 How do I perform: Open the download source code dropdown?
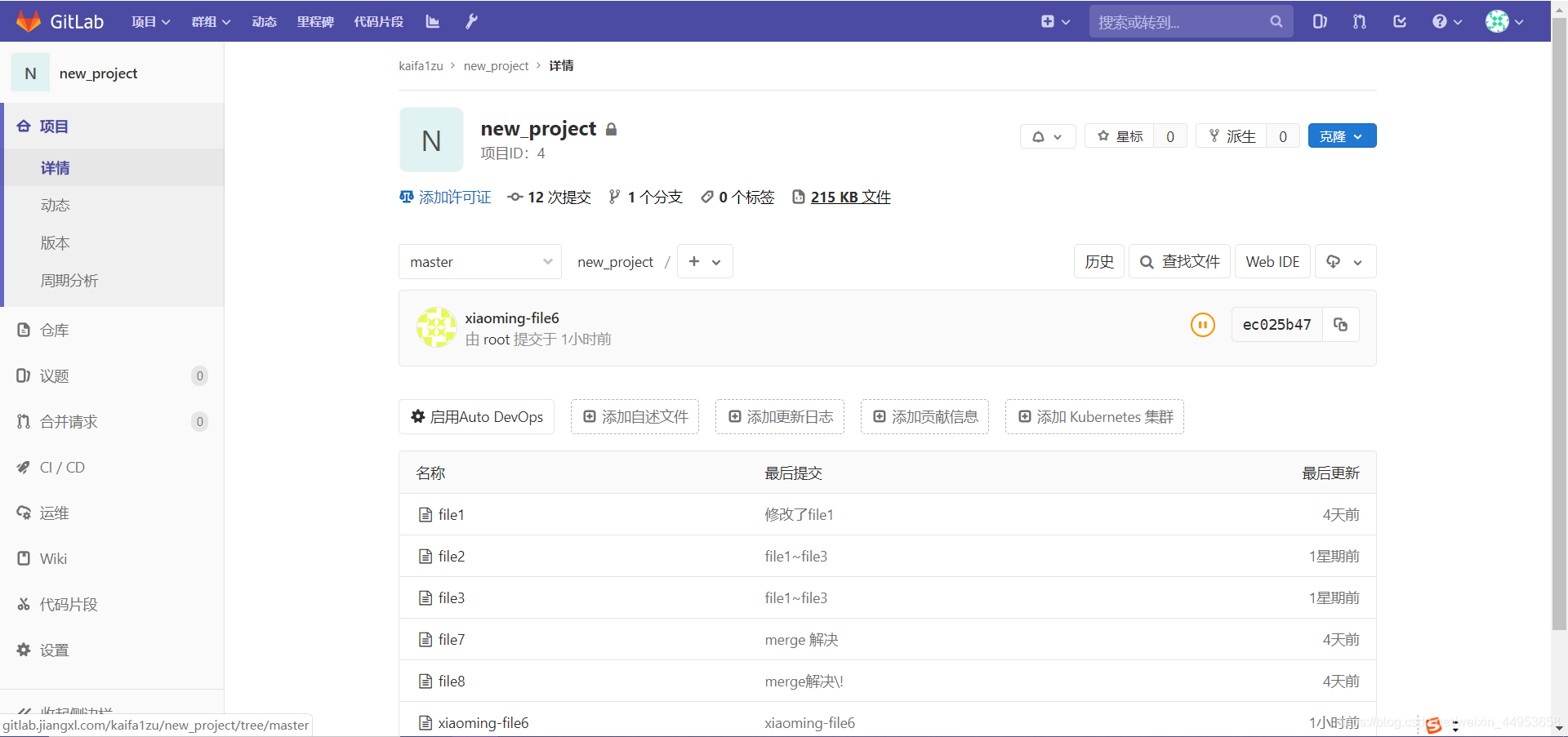coord(1345,262)
